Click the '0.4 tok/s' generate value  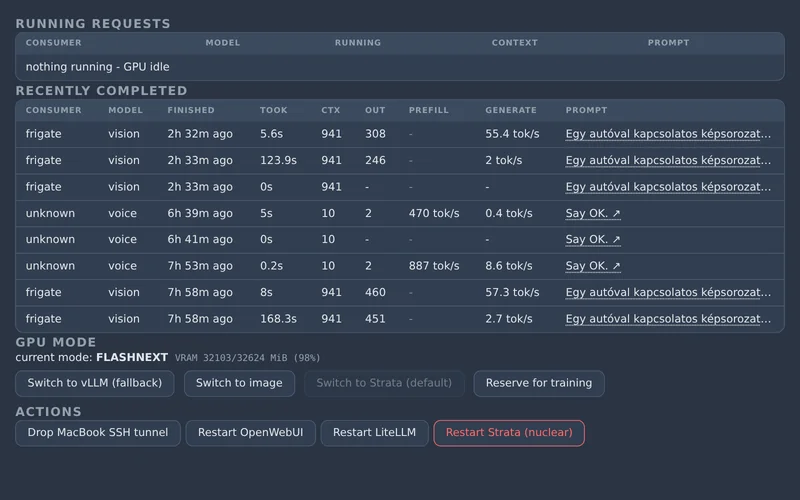(509, 214)
